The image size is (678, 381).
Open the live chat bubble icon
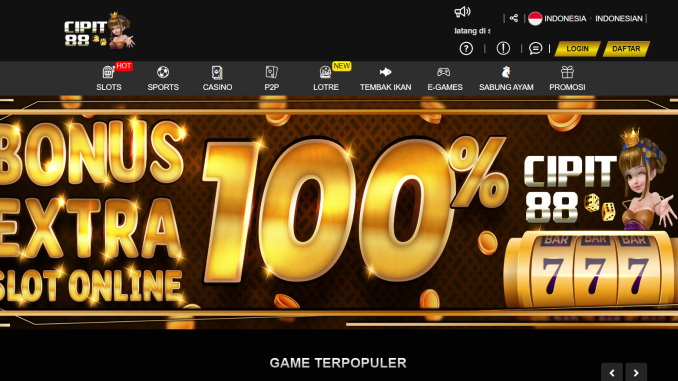(x=535, y=48)
